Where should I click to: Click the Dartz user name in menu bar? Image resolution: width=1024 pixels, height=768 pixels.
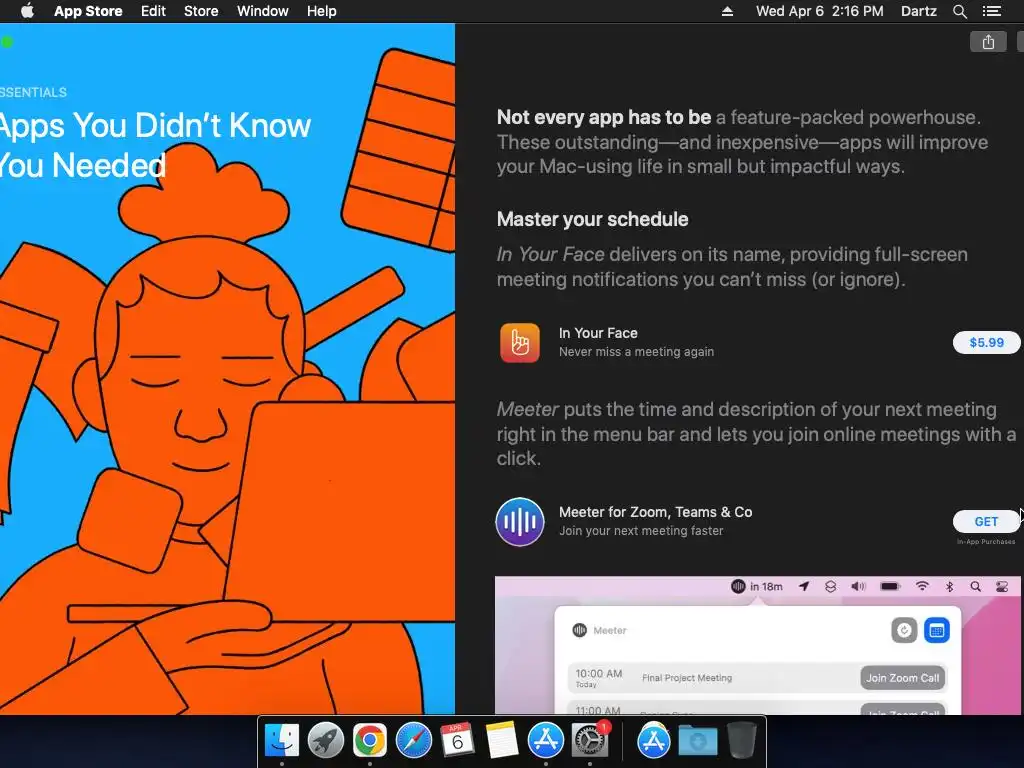coord(918,11)
